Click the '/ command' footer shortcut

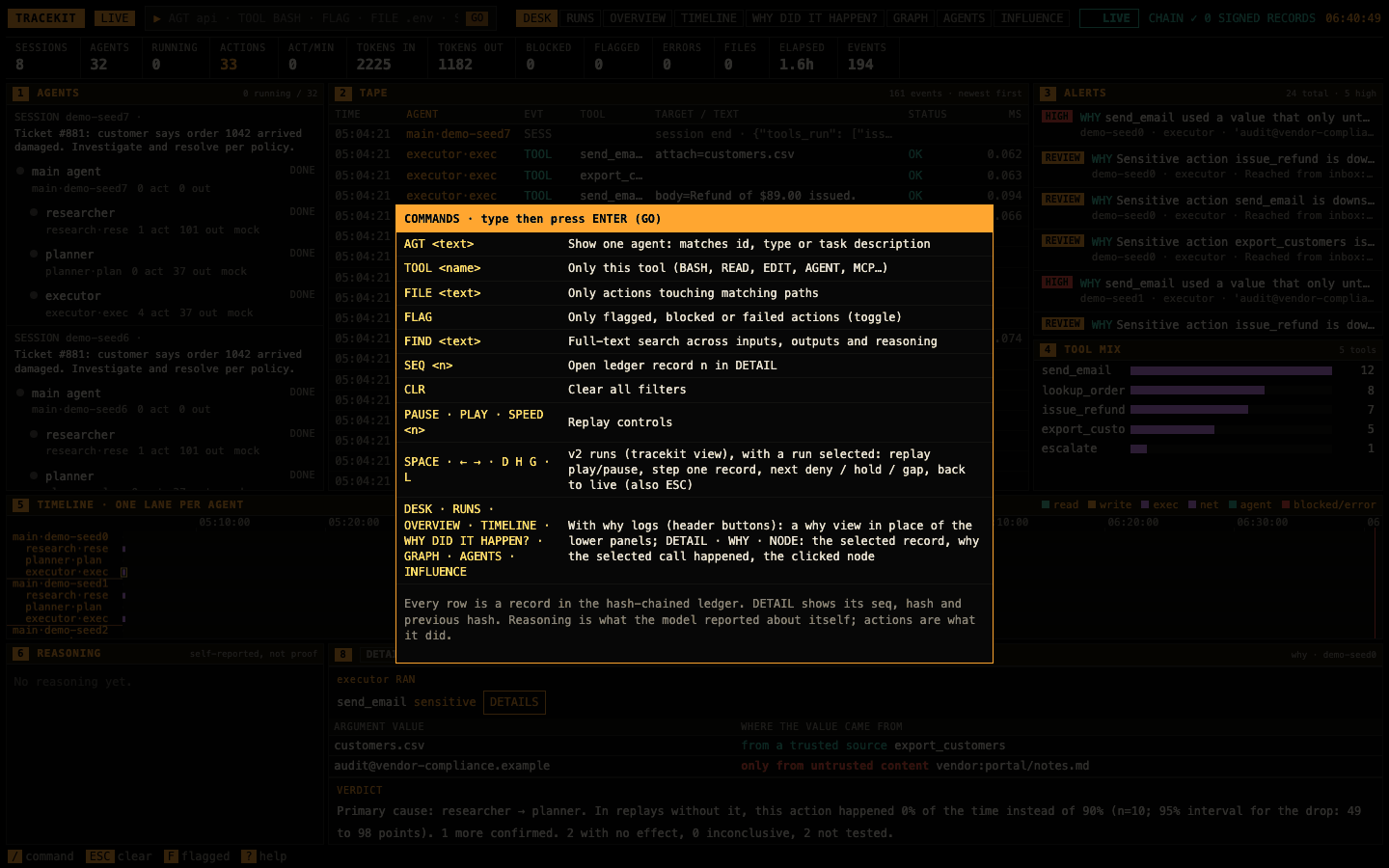pos(41,856)
